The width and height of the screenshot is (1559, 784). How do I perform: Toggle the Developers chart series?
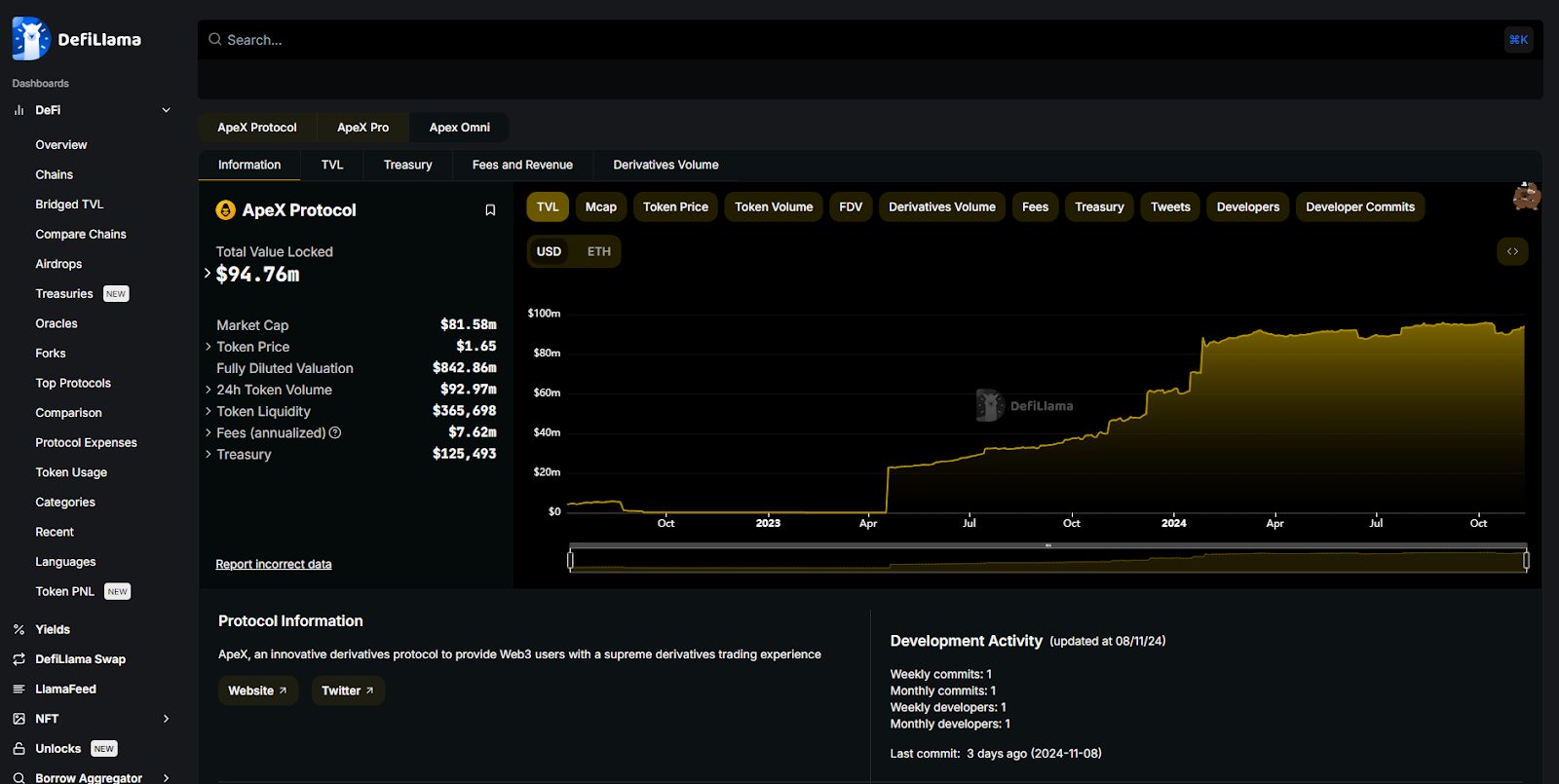tap(1248, 206)
